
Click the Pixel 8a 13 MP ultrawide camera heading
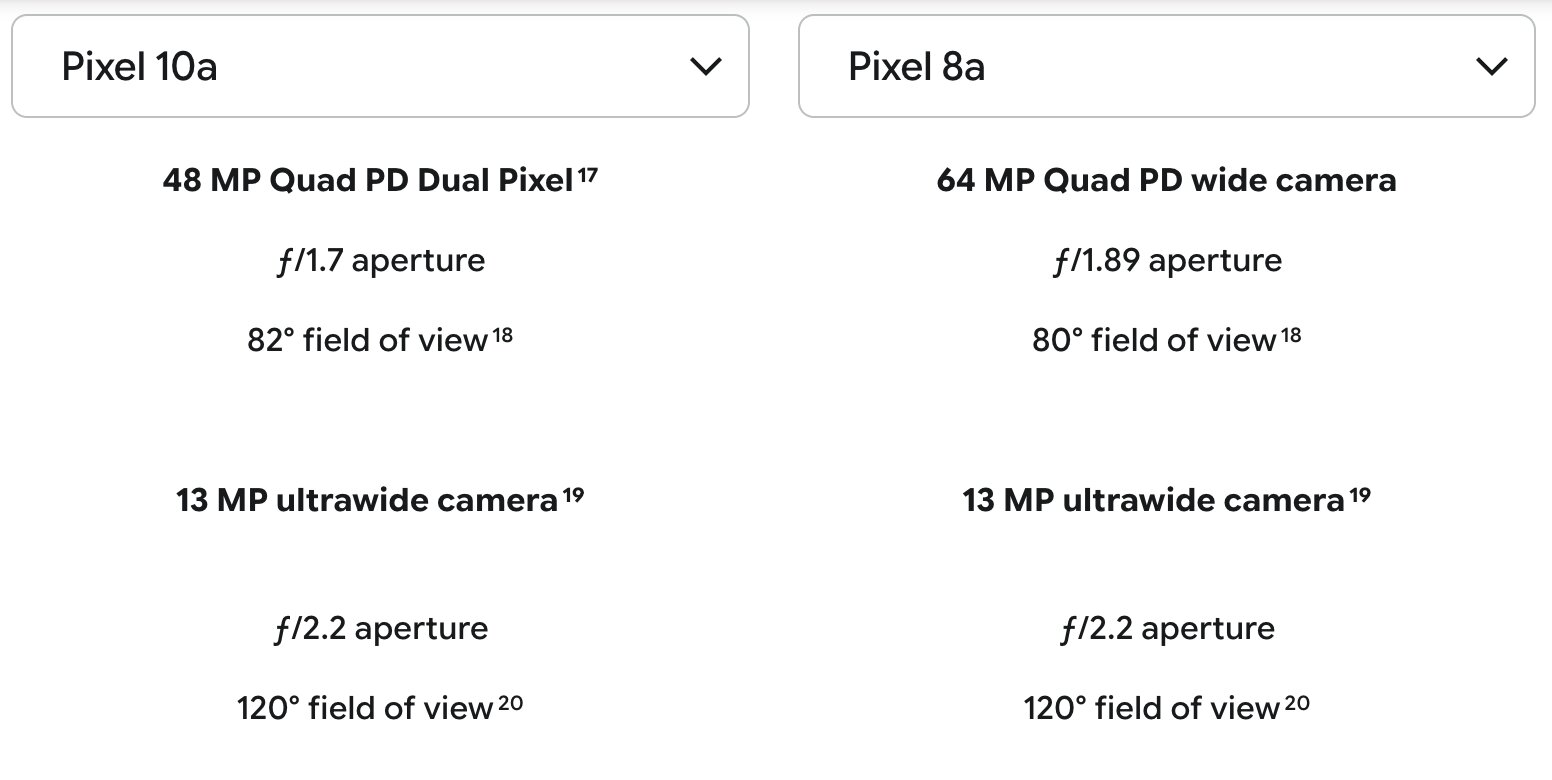point(1153,500)
